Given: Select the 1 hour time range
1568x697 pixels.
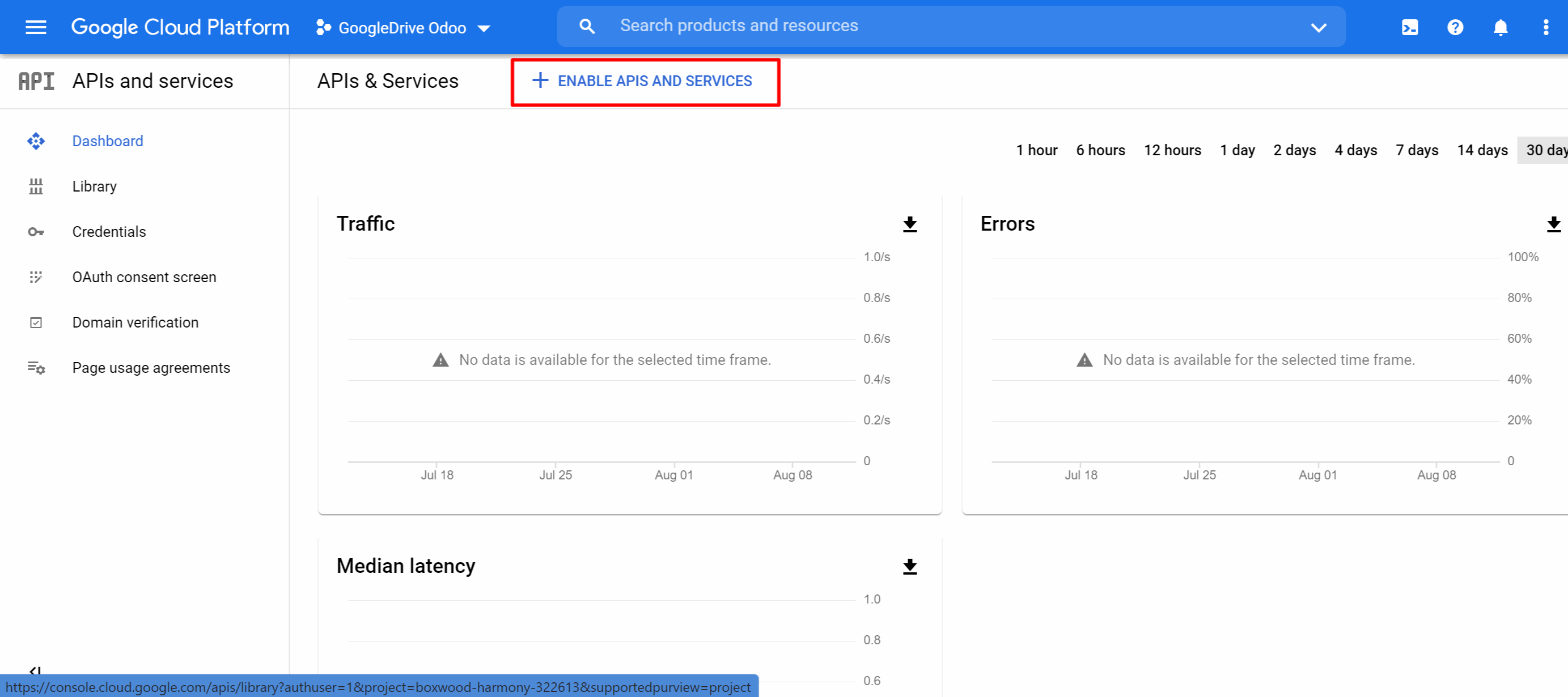Looking at the screenshot, I should (x=1037, y=150).
